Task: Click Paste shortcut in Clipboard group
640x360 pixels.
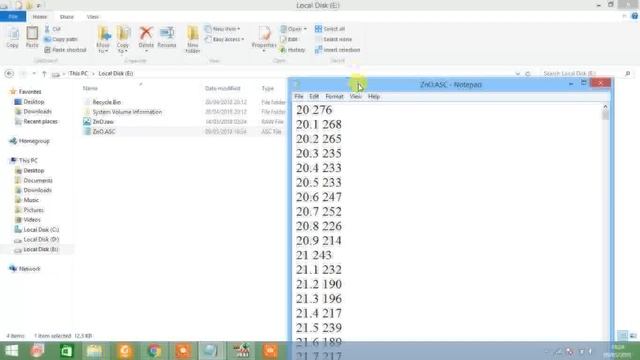Action: [65, 50]
